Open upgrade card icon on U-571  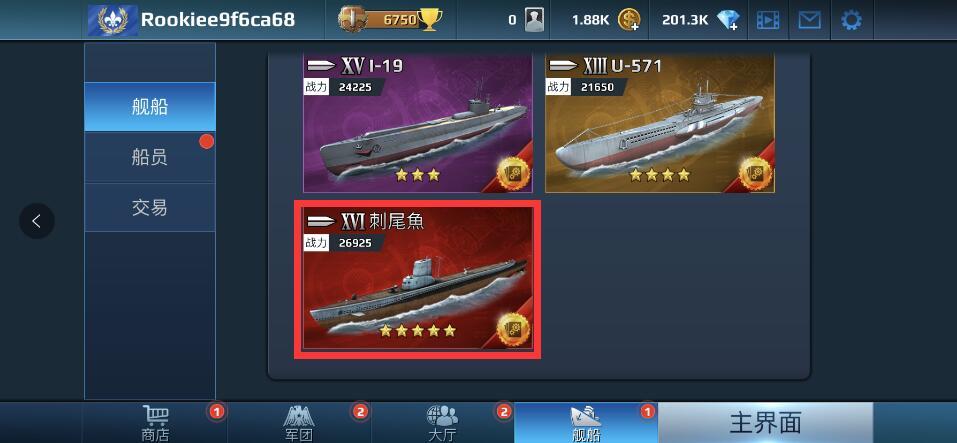(755, 173)
